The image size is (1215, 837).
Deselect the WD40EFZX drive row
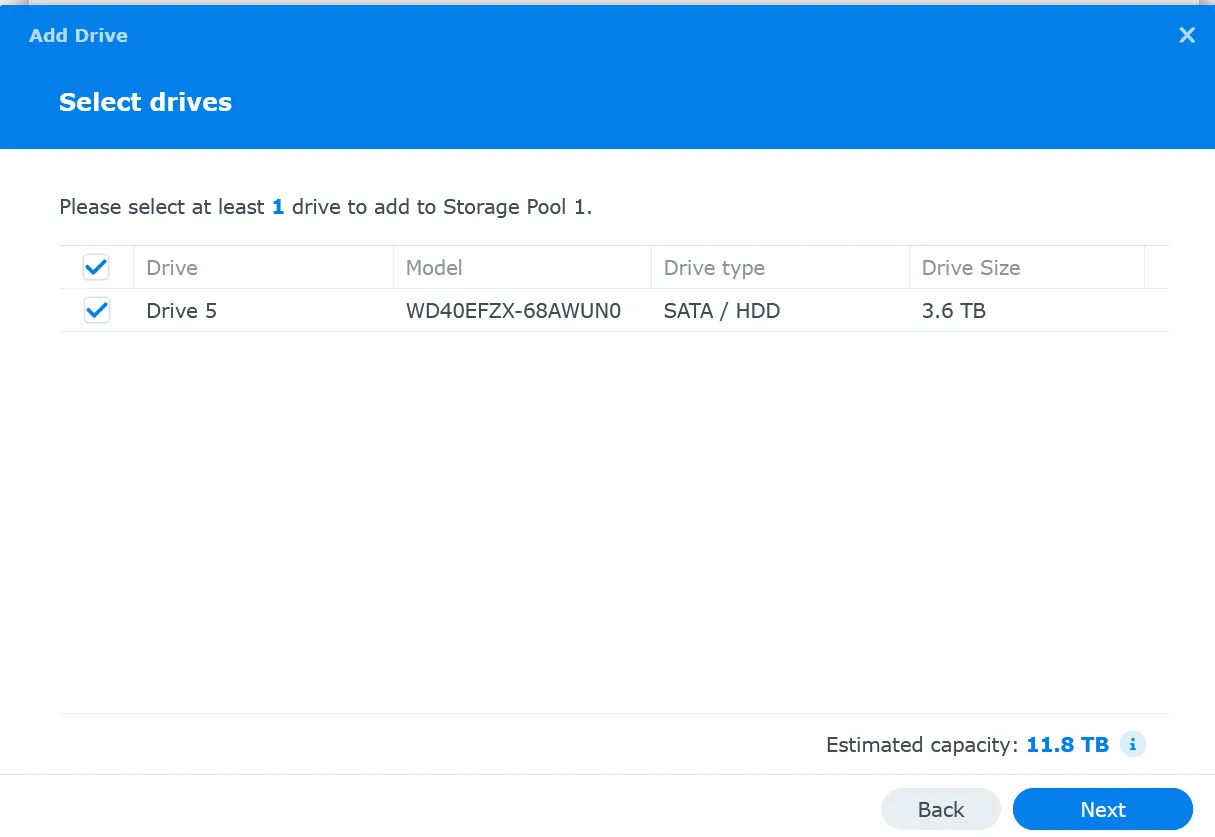coord(96,310)
